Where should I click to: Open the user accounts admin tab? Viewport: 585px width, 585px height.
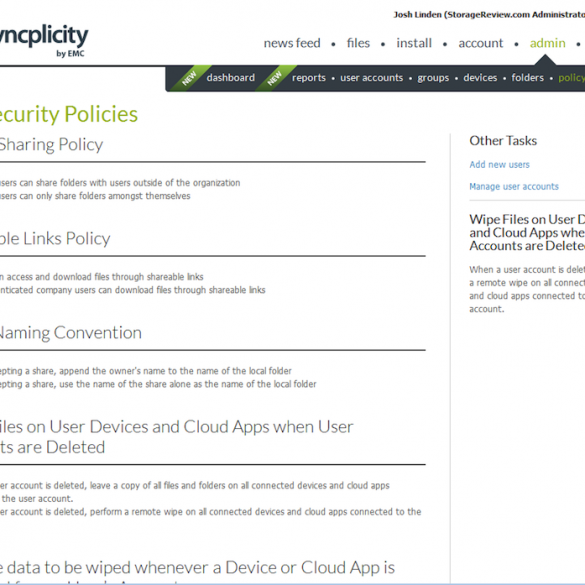tap(372, 78)
